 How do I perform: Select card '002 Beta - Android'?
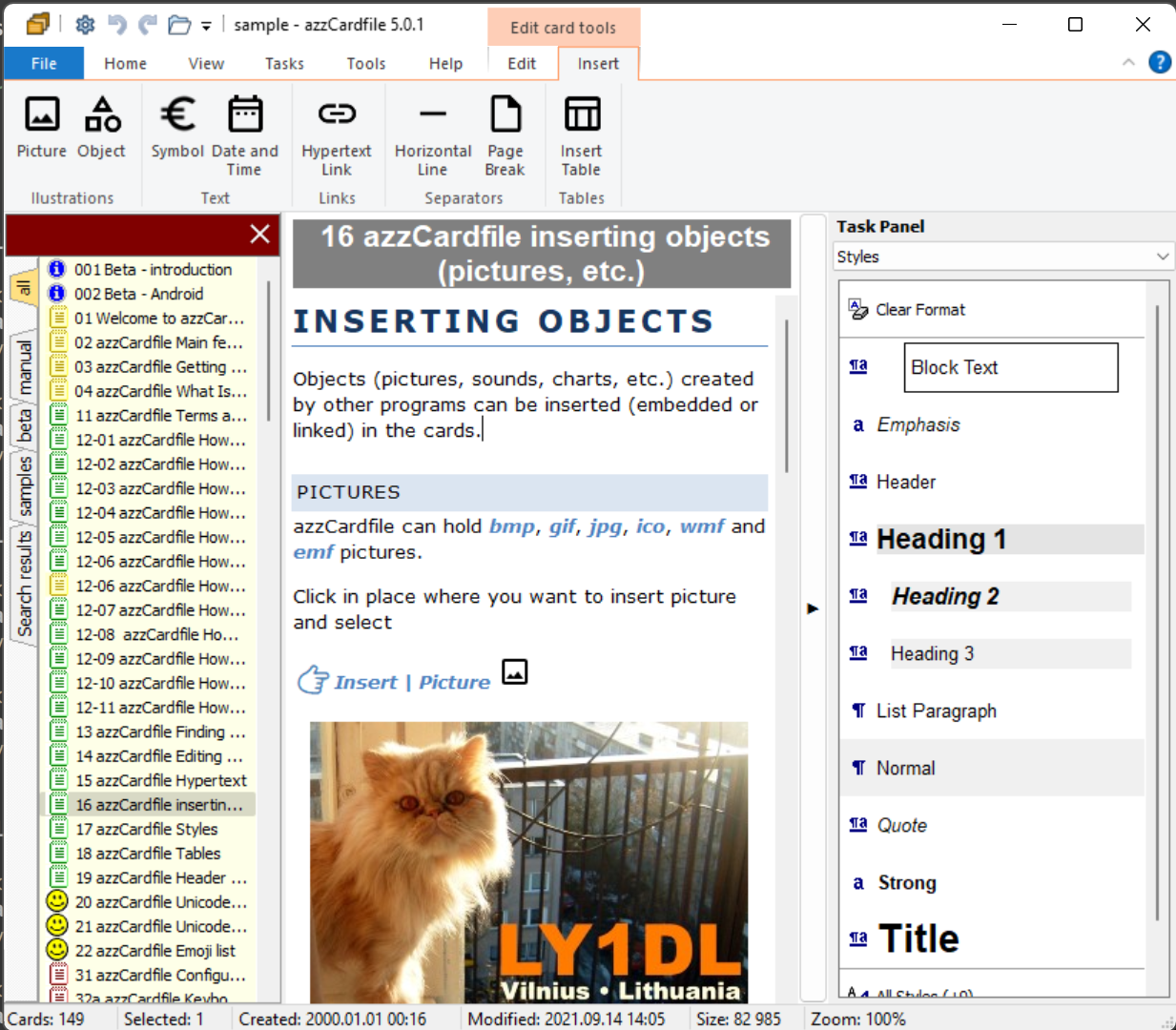[x=138, y=294]
